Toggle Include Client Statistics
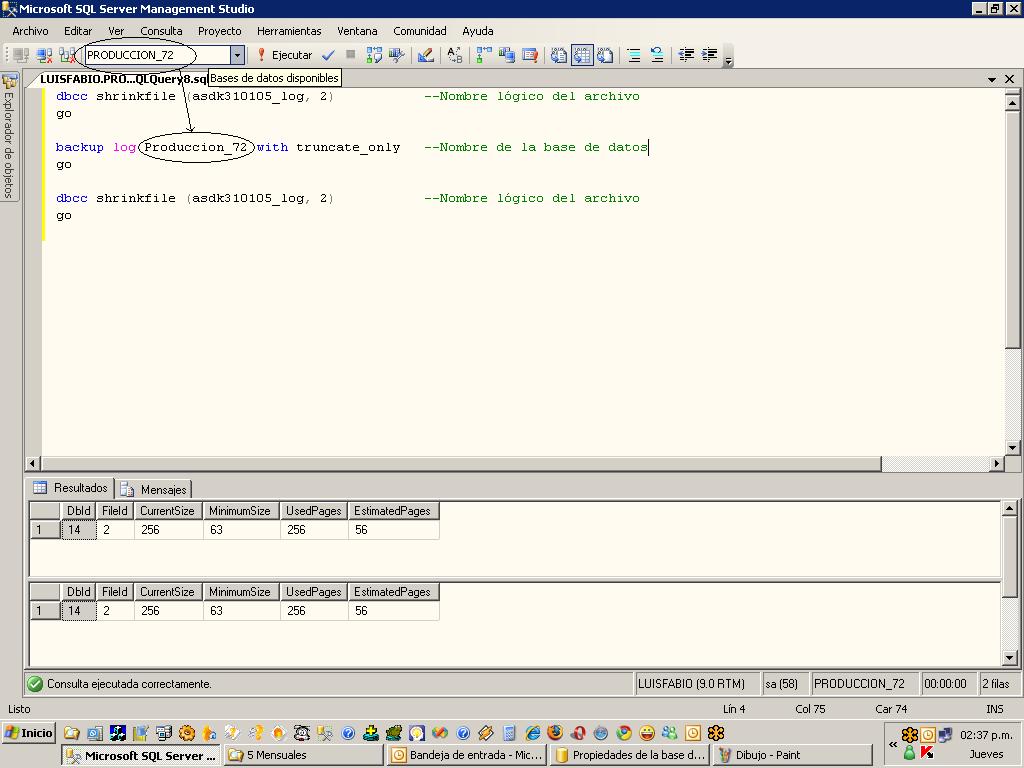Screen dimensions: 1024x768 (507, 56)
